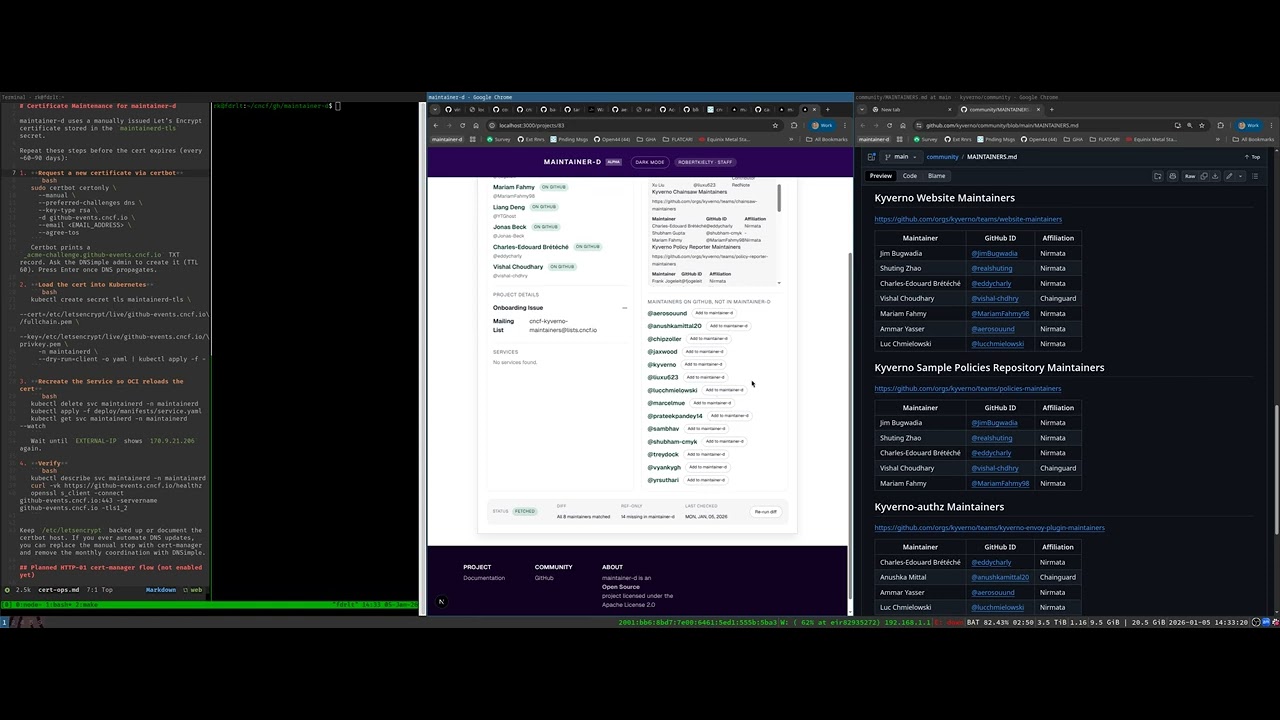
Task: Open tab search arrow in maintainer-d window
Action: pos(435,109)
